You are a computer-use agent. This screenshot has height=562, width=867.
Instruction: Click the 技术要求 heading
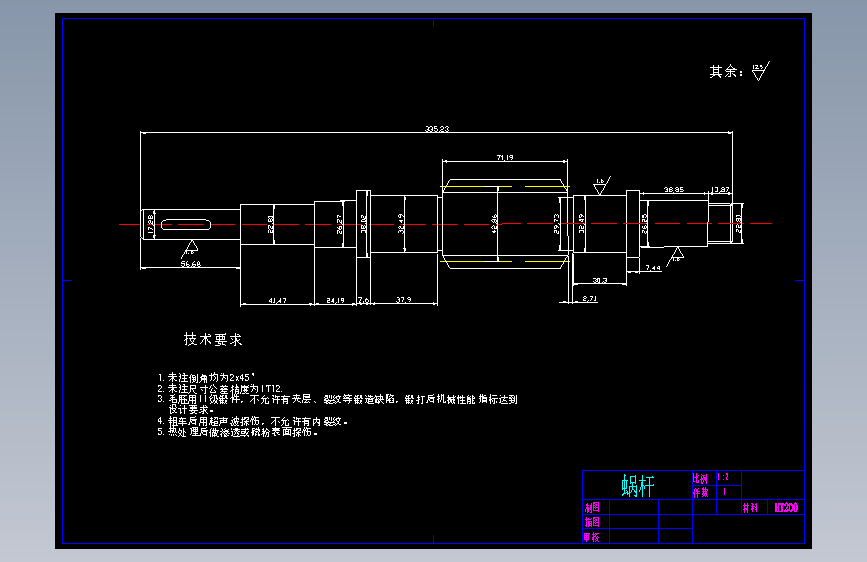(213, 340)
